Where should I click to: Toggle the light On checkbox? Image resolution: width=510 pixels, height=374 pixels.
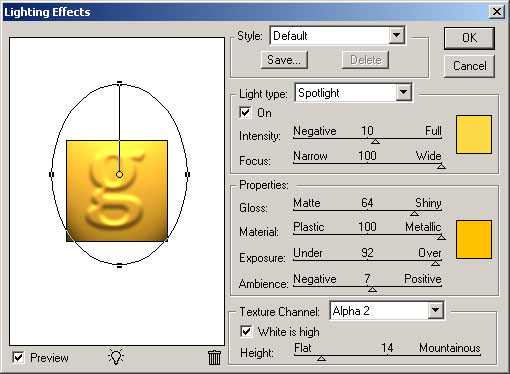click(x=245, y=112)
